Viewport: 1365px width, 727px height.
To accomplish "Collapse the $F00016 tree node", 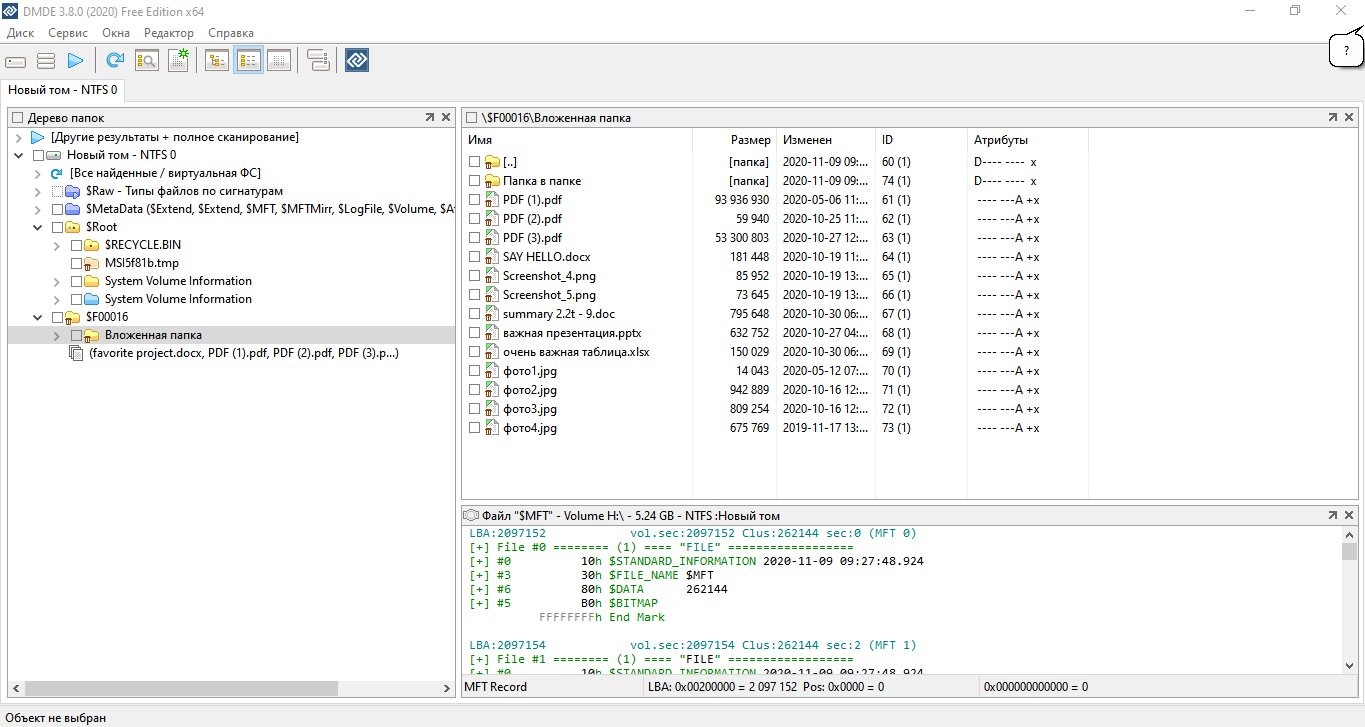I will point(38,317).
